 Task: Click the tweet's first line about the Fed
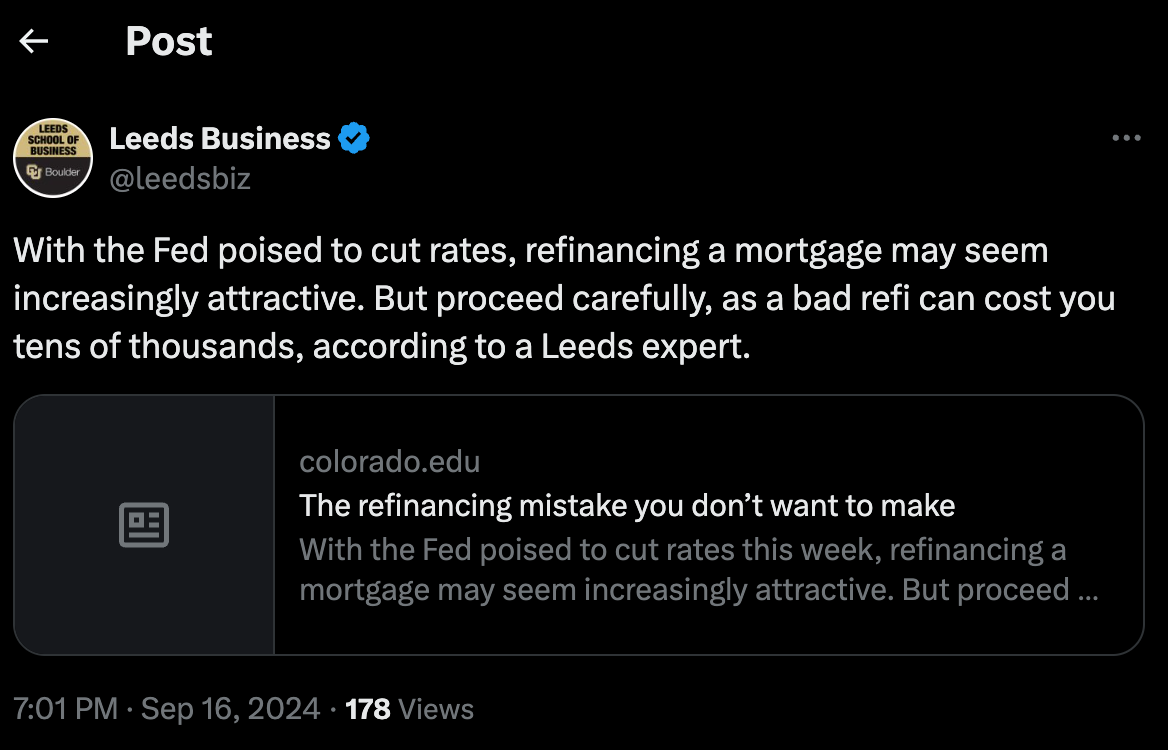coord(530,250)
